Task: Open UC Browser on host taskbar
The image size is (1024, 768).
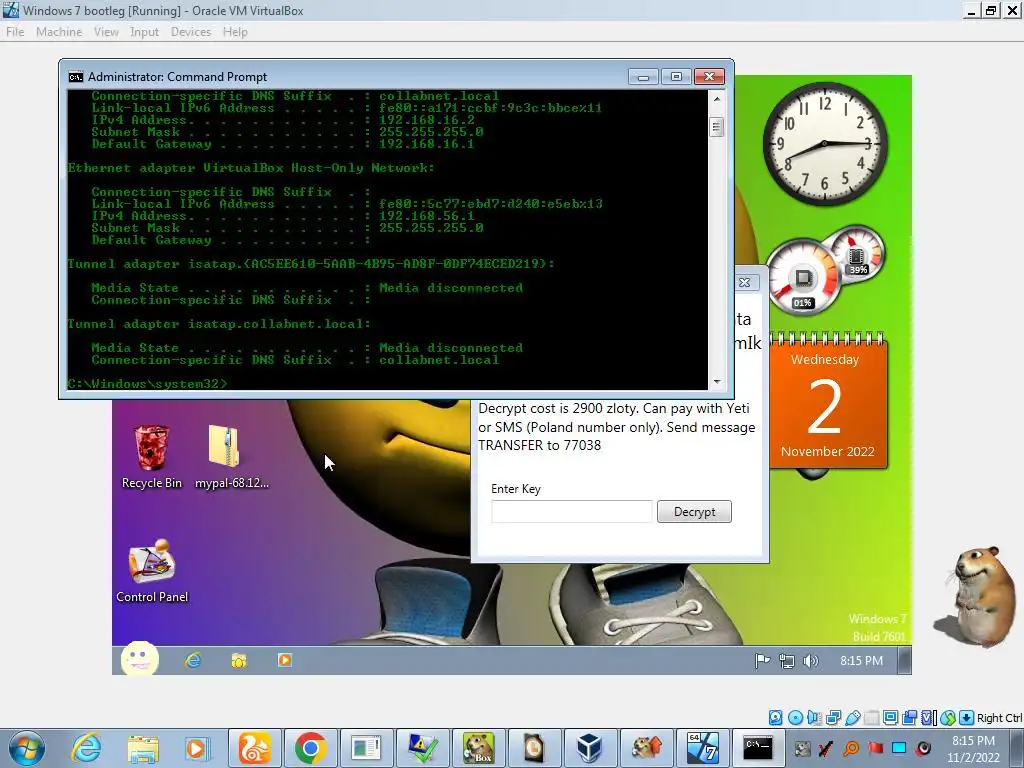Action: (254, 748)
